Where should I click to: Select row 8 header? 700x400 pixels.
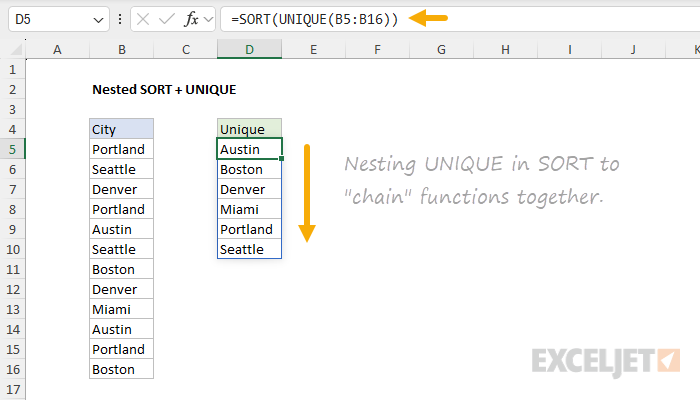[12, 209]
